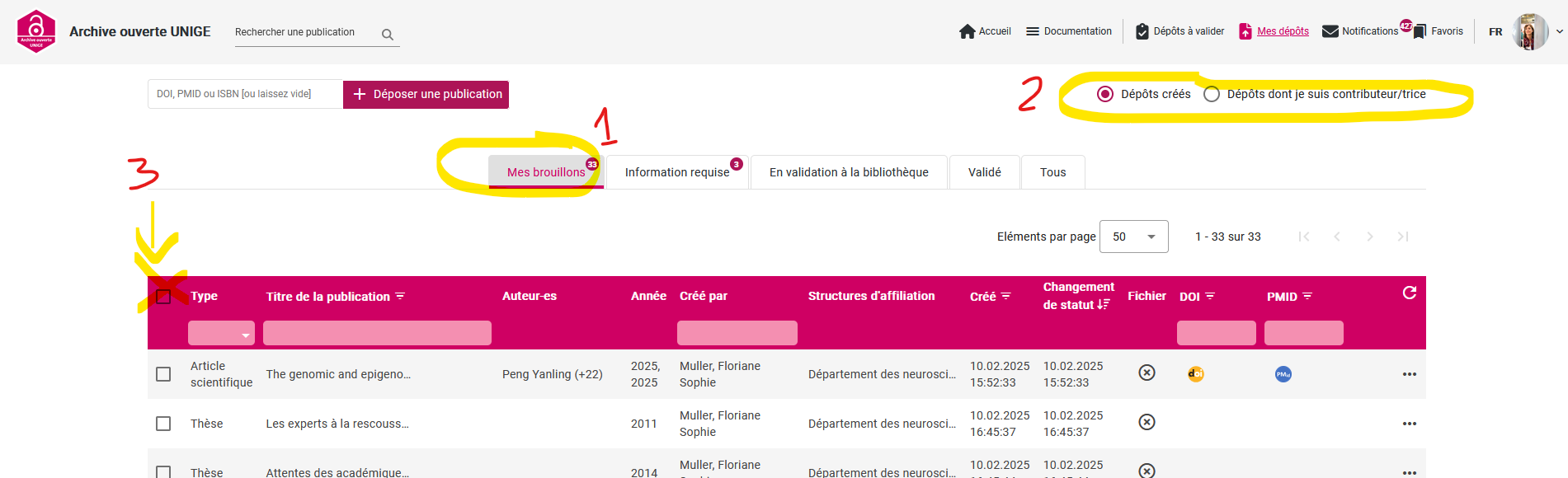Click the search magnifier icon
The image size is (1568, 478).
(x=387, y=35)
